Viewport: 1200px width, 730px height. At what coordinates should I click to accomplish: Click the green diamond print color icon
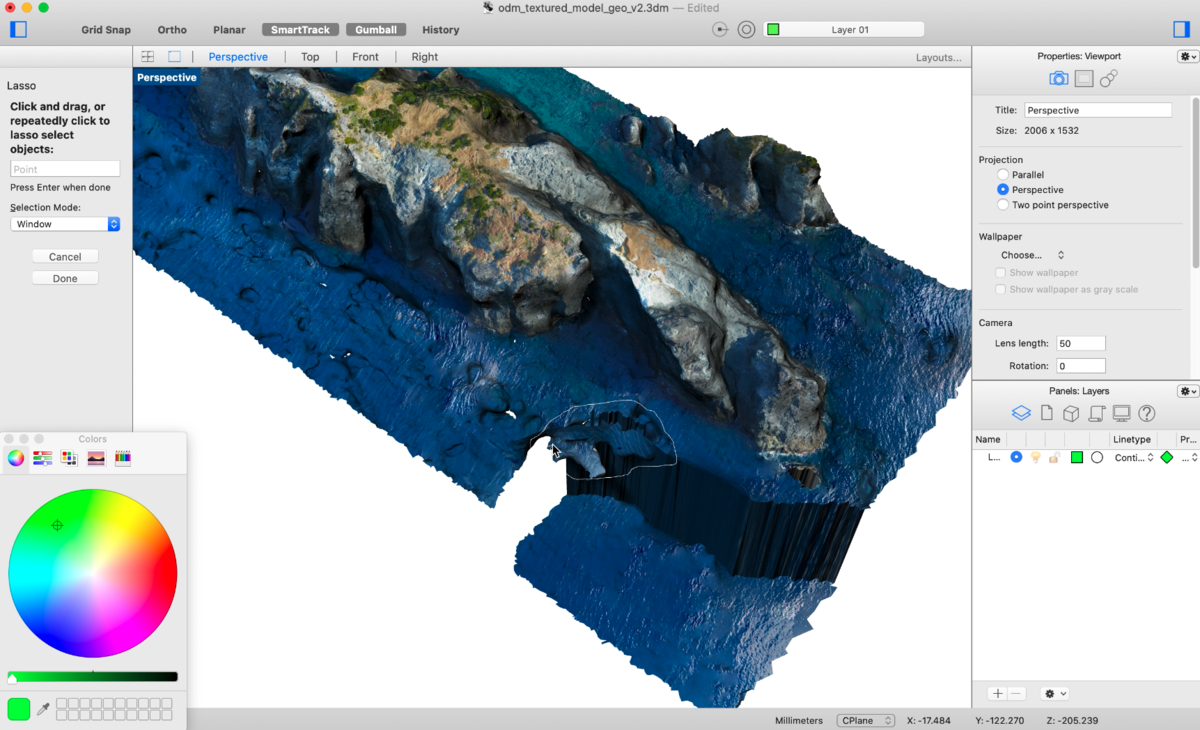(1166, 457)
